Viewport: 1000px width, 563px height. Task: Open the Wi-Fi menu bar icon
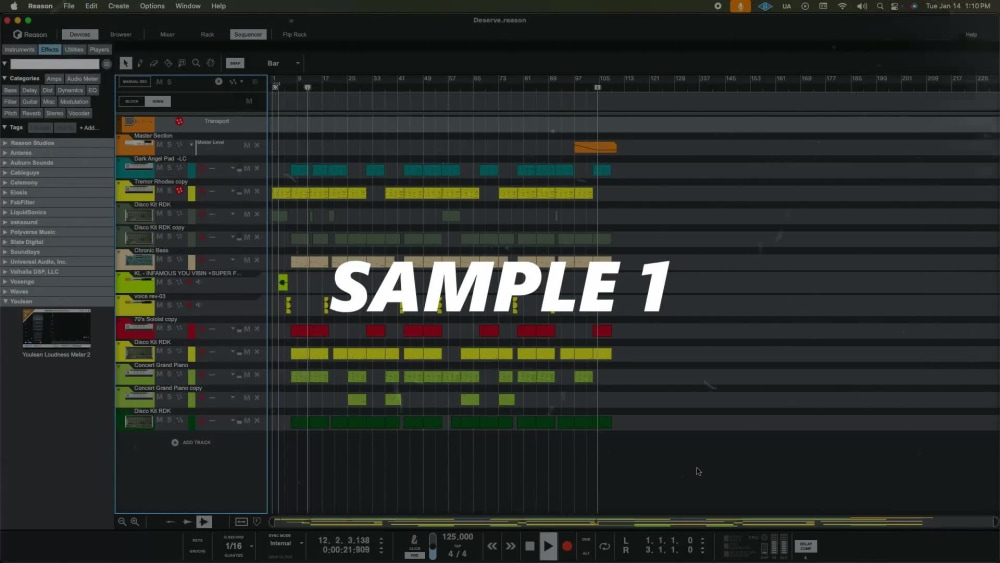[842, 6]
